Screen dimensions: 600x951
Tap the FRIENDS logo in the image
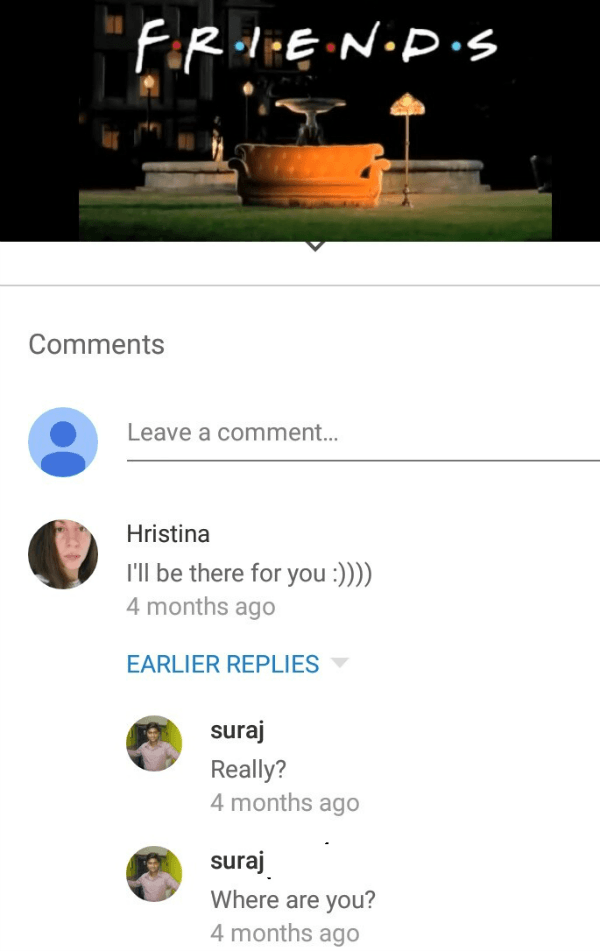316,45
